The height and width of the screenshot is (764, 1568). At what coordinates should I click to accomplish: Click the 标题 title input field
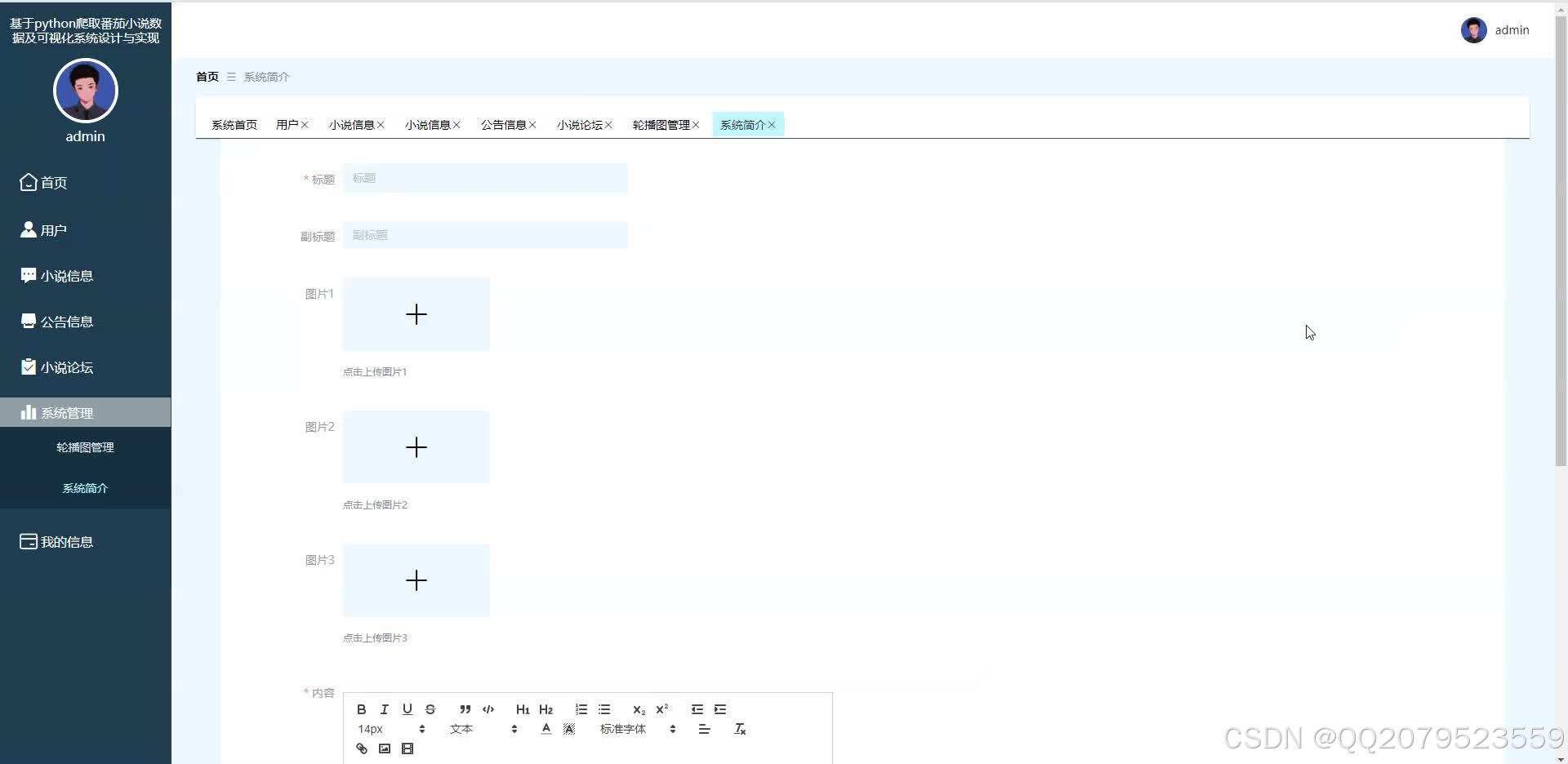485,178
